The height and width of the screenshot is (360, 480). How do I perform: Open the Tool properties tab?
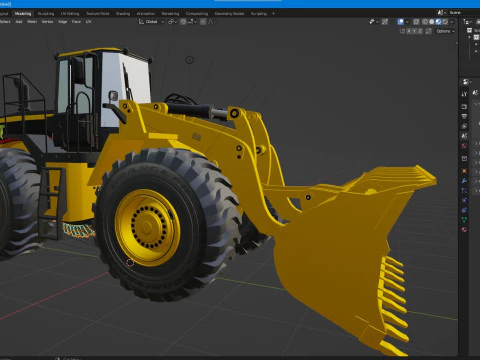pyautogui.click(x=464, y=94)
